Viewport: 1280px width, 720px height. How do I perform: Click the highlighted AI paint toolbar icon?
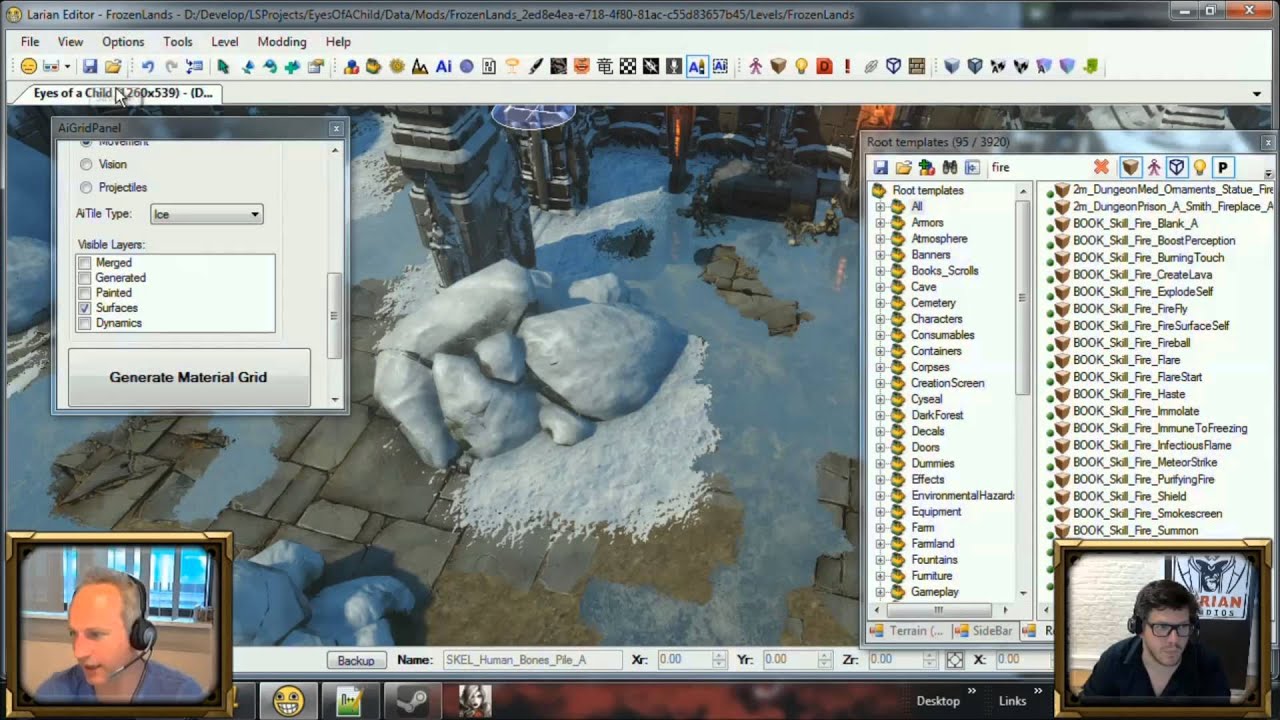697,66
